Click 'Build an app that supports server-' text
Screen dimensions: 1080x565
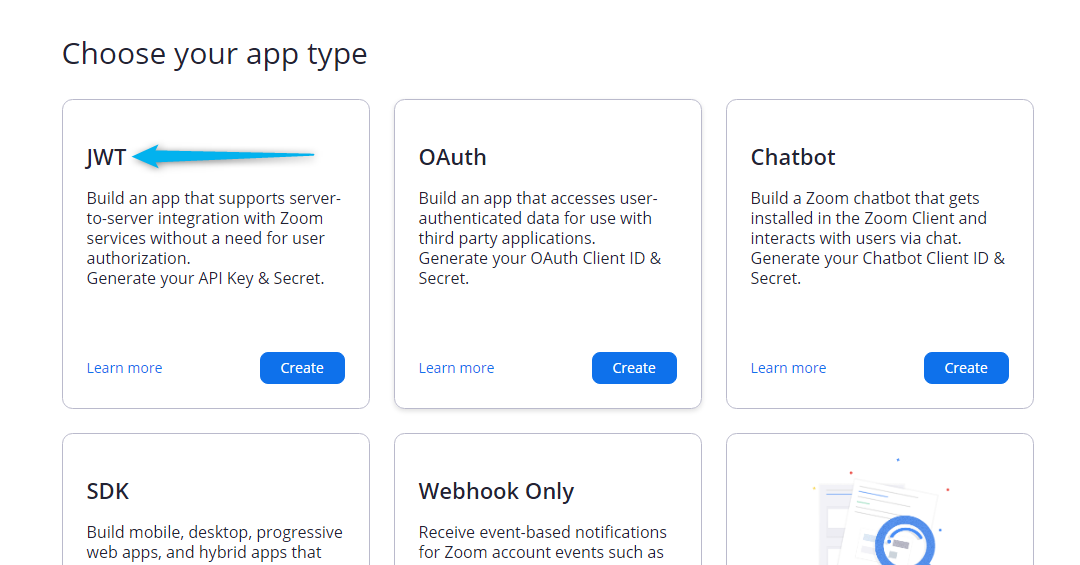[214, 198]
